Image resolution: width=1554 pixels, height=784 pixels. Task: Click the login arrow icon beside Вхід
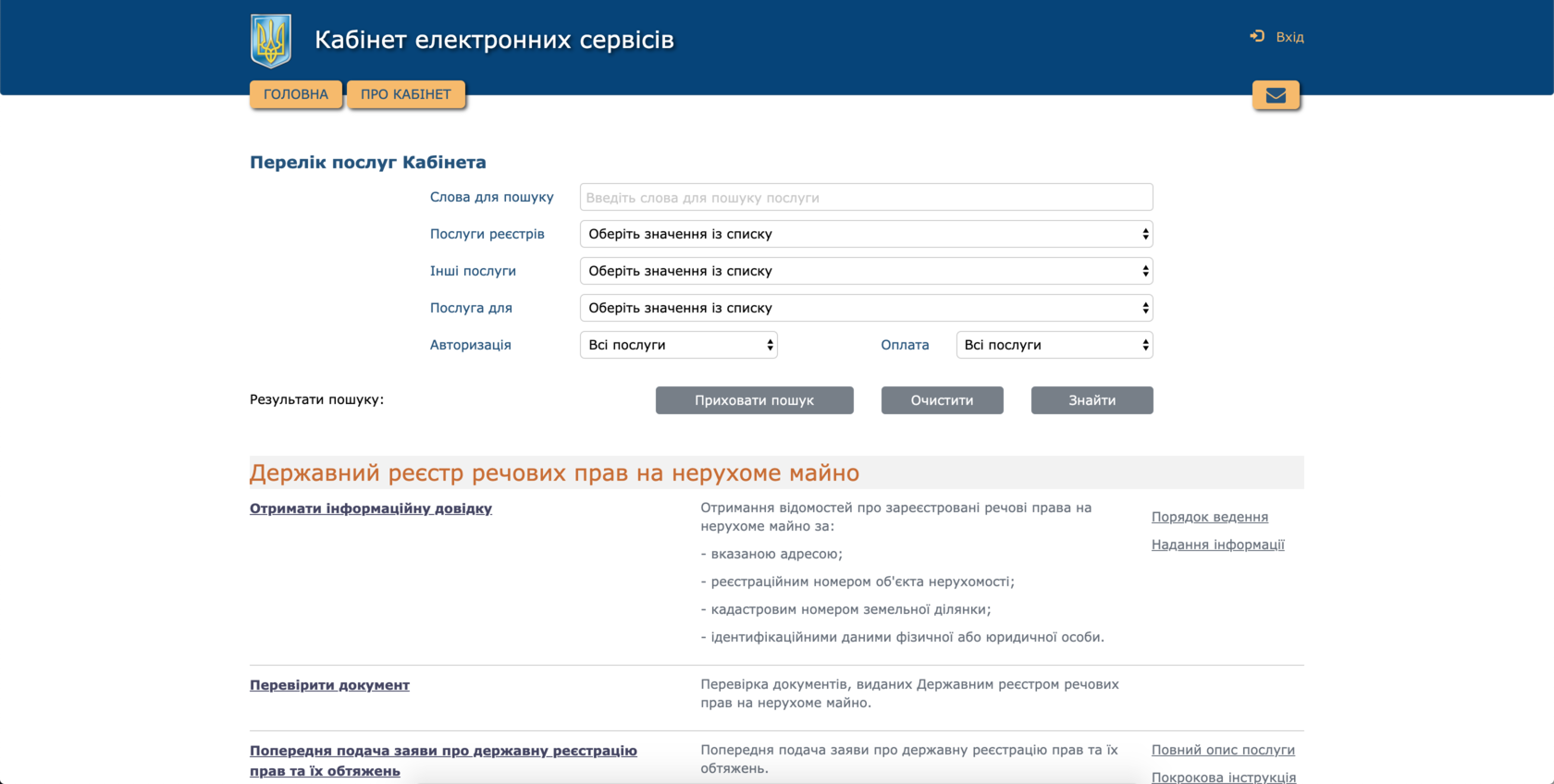[x=1257, y=36]
